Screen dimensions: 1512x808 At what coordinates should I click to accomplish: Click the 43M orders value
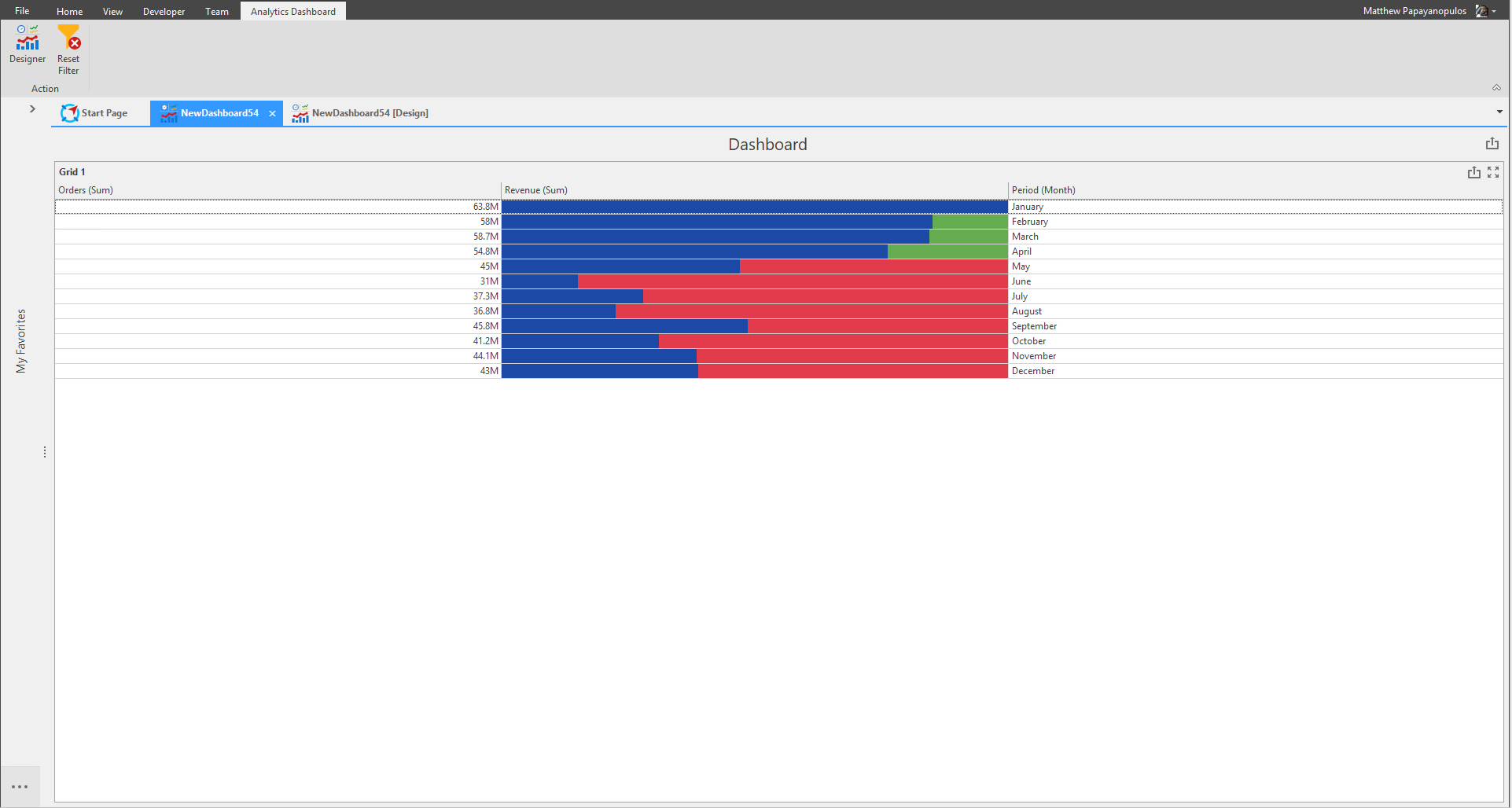point(489,371)
